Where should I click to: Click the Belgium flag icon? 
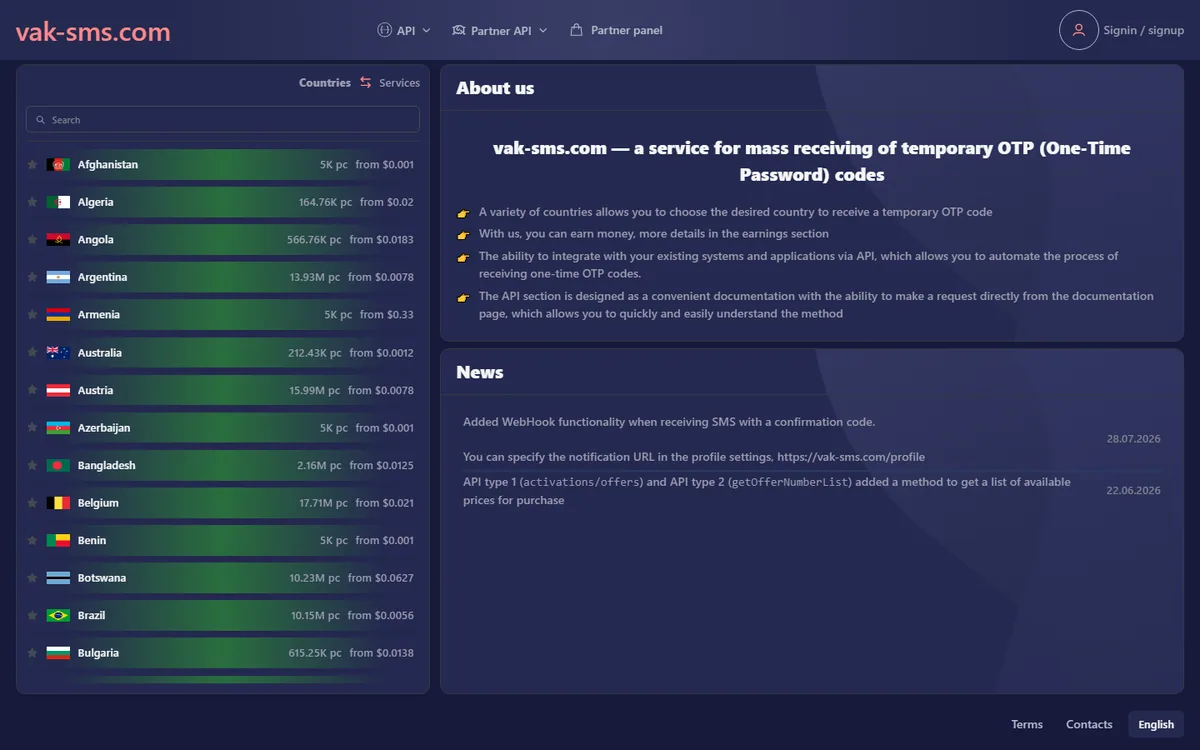58,503
